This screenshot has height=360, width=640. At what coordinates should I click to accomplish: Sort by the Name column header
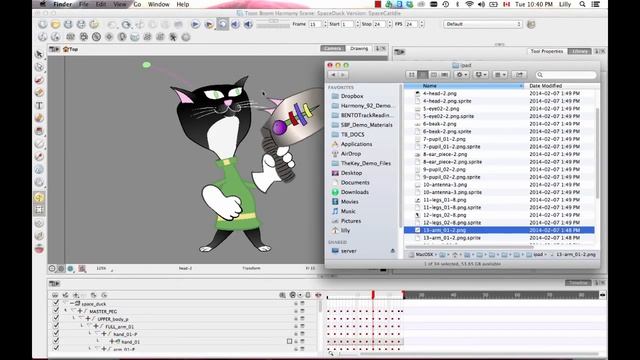[x=463, y=86]
